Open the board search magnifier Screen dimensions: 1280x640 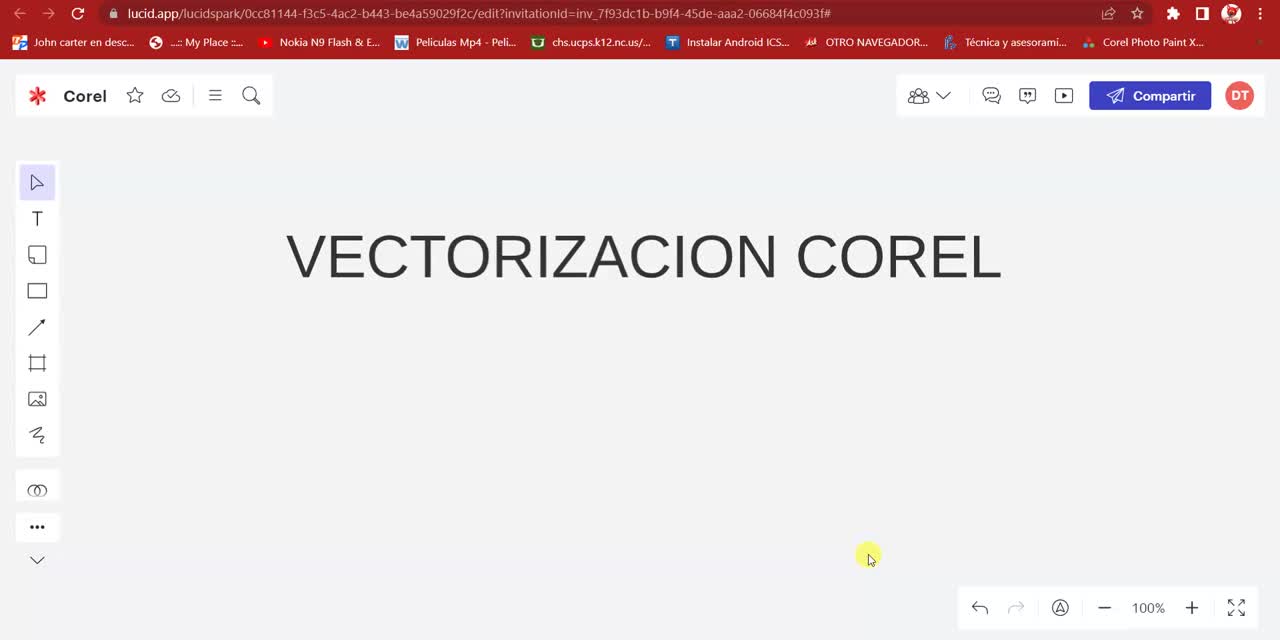click(251, 95)
